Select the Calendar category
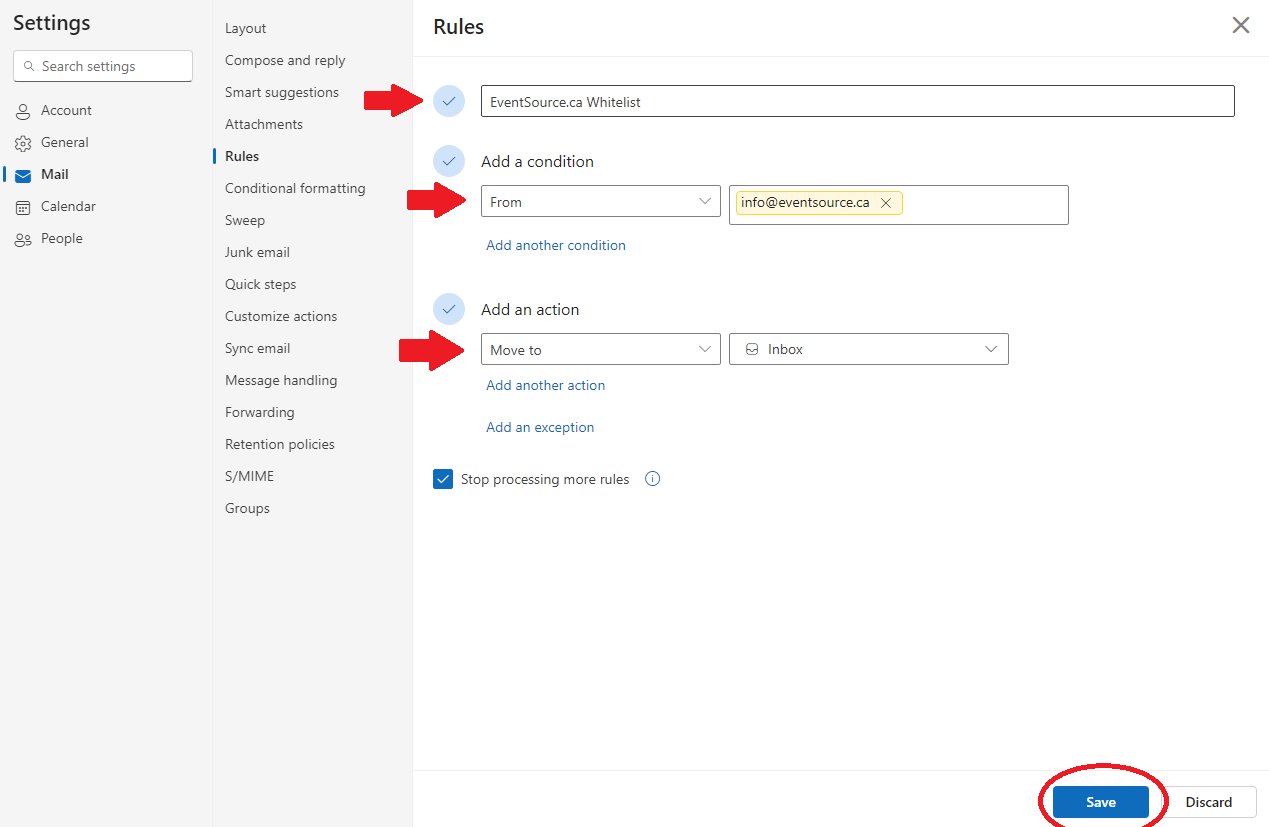The width and height of the screenshot is (1269, 827). tap(68, 207)
